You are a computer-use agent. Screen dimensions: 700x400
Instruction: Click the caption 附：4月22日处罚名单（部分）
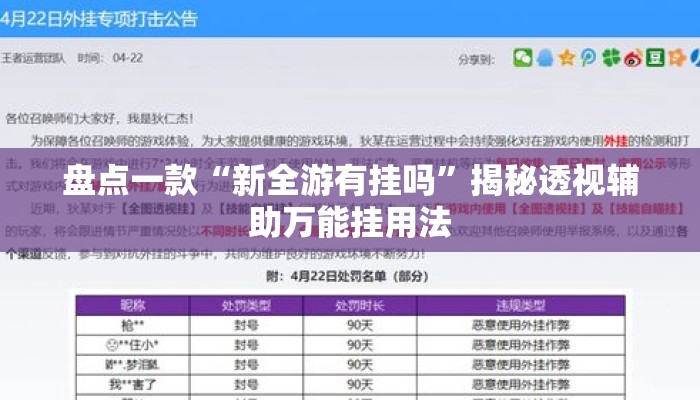tap(347, 276)
